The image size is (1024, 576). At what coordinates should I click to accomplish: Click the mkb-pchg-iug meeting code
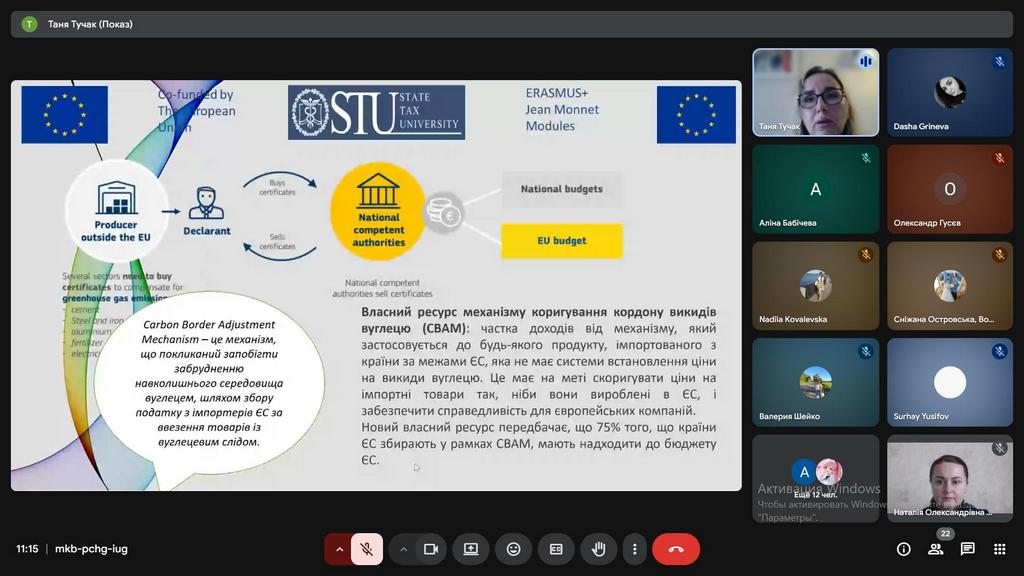(91, 549)
